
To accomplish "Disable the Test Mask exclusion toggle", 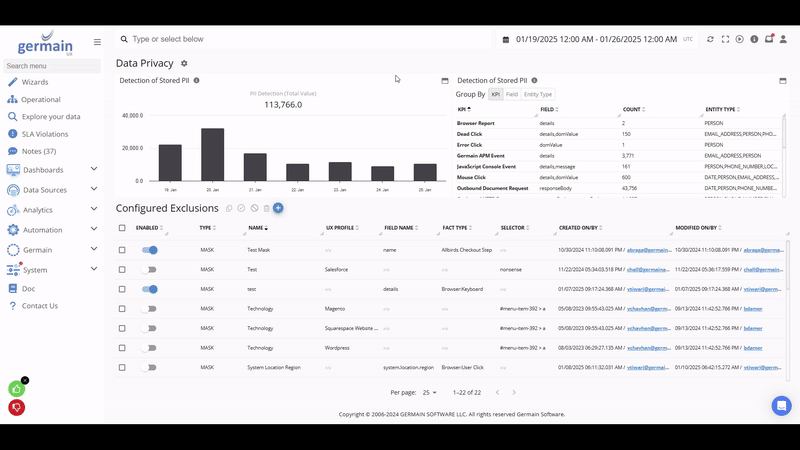I will click(150, 250).
